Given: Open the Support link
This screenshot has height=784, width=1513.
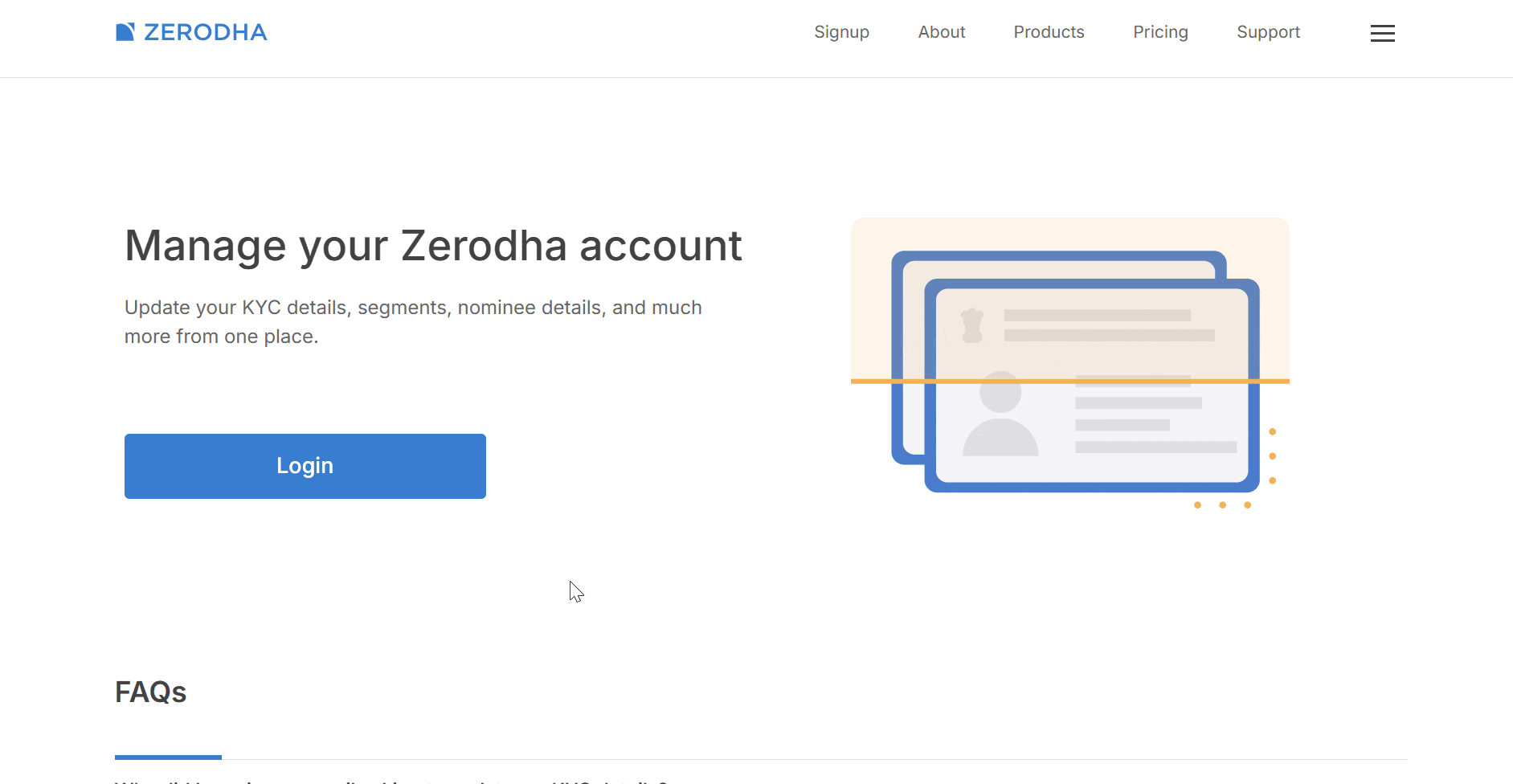Looking at the screenshot, I should click(x=1268, y=32).
